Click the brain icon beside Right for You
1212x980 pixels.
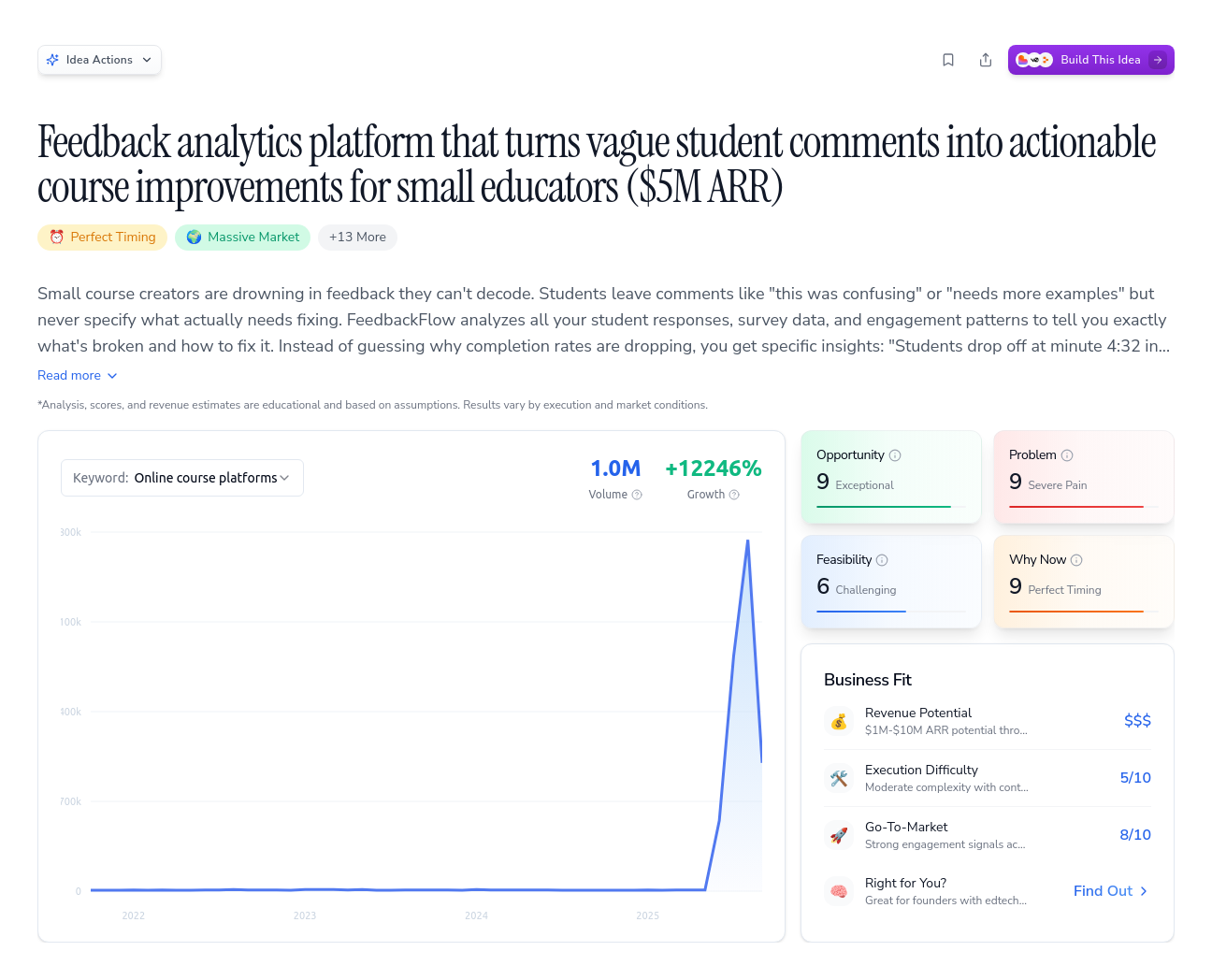pos(839,891)
